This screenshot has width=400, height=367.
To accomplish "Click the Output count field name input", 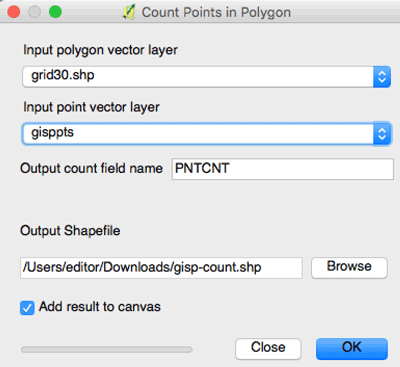I will [283, 169].
